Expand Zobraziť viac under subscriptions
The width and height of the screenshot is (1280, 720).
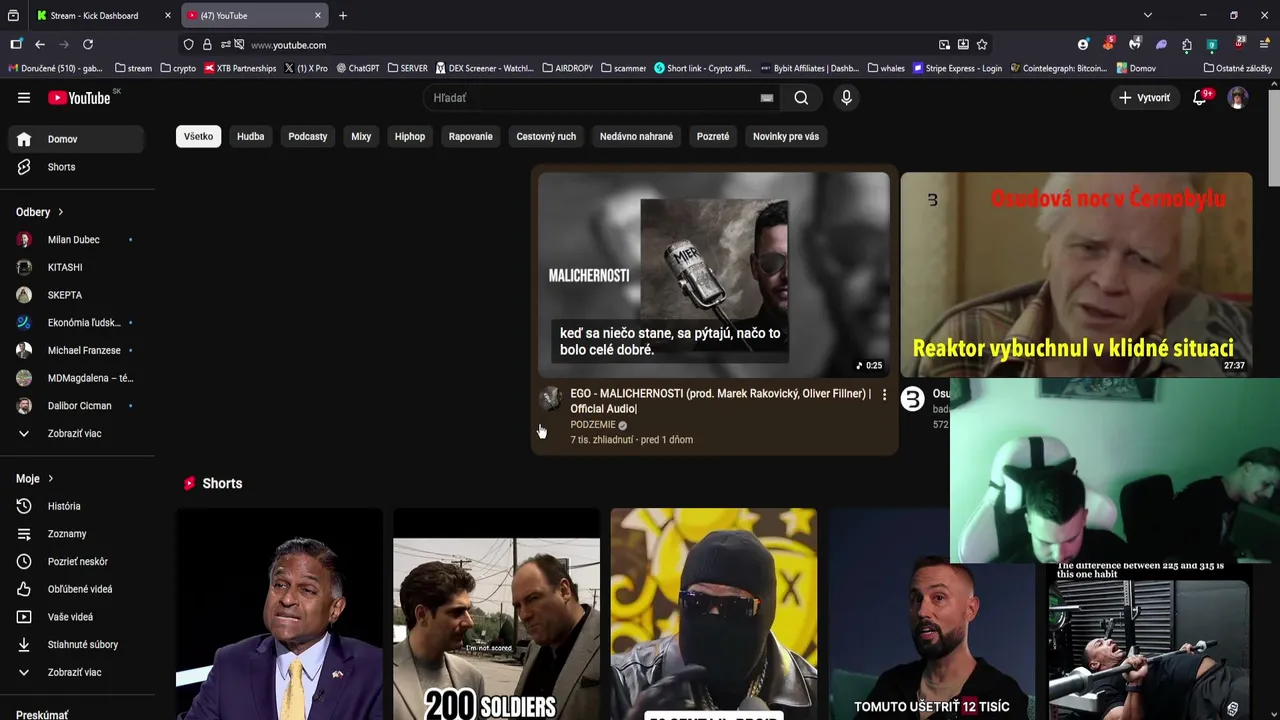tap(76, 433)
